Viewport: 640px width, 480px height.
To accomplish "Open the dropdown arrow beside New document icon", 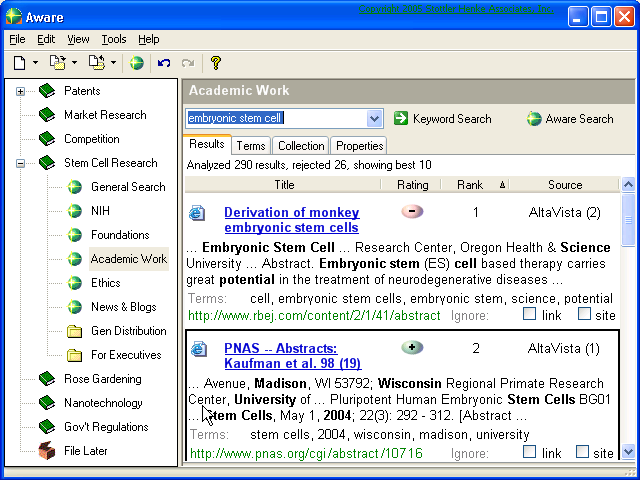I will 35,63.
